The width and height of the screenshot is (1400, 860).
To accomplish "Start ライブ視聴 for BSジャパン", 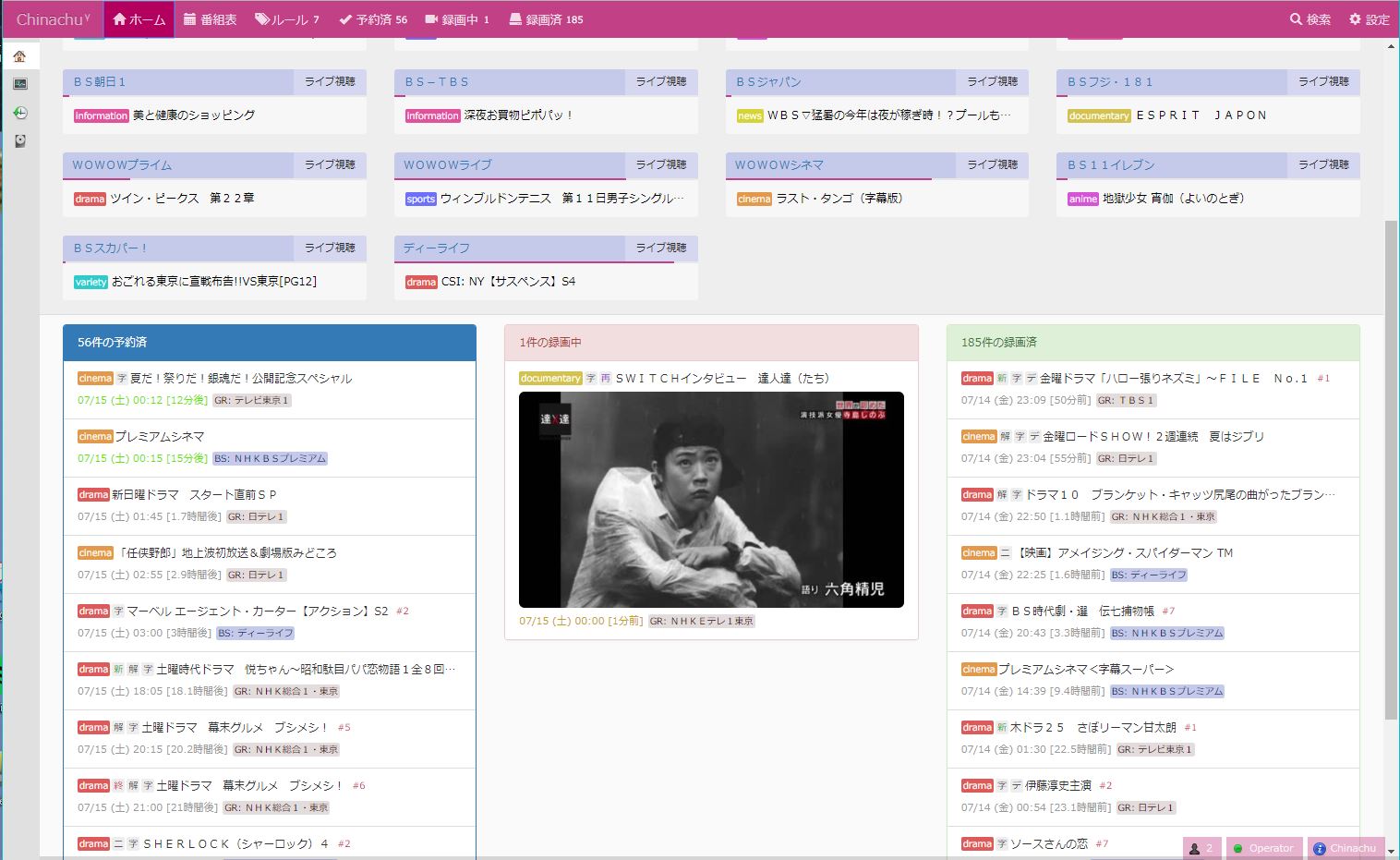I will pos(993,81).
